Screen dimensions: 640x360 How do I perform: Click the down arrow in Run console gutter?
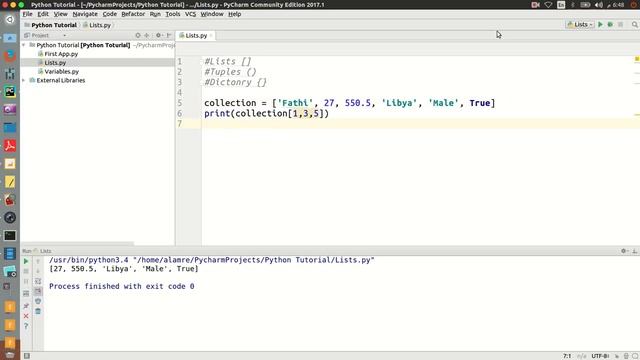pyautogui.click(x=38, y=271)
